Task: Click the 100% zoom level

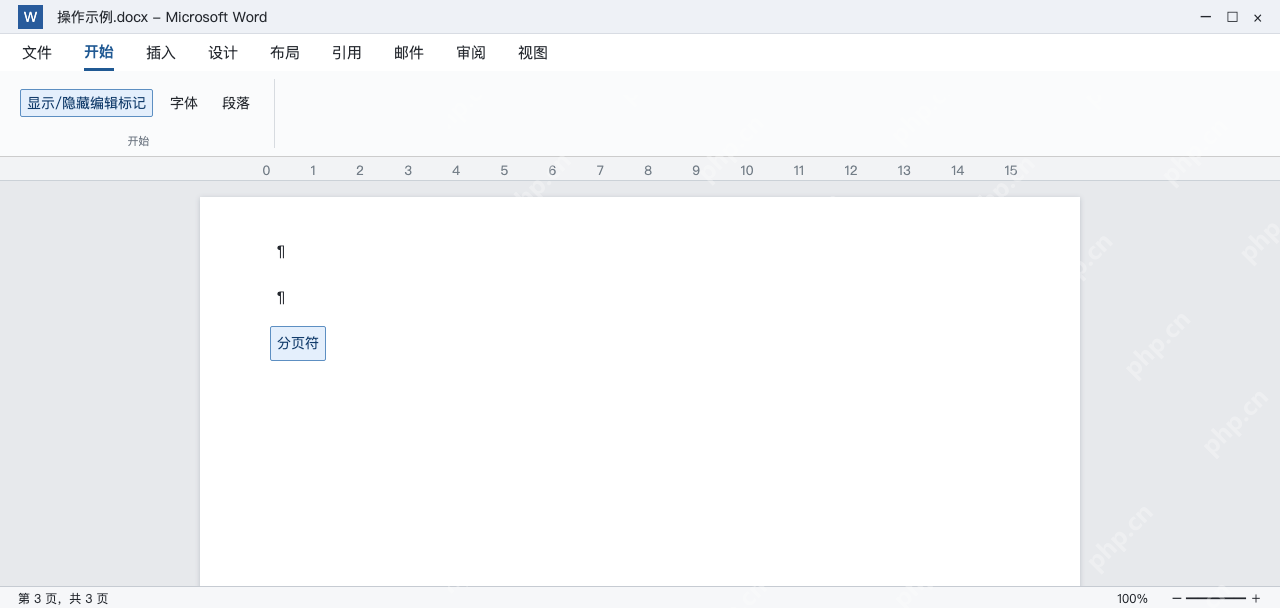Action: pyautogui.click(x=1132, y=599)
